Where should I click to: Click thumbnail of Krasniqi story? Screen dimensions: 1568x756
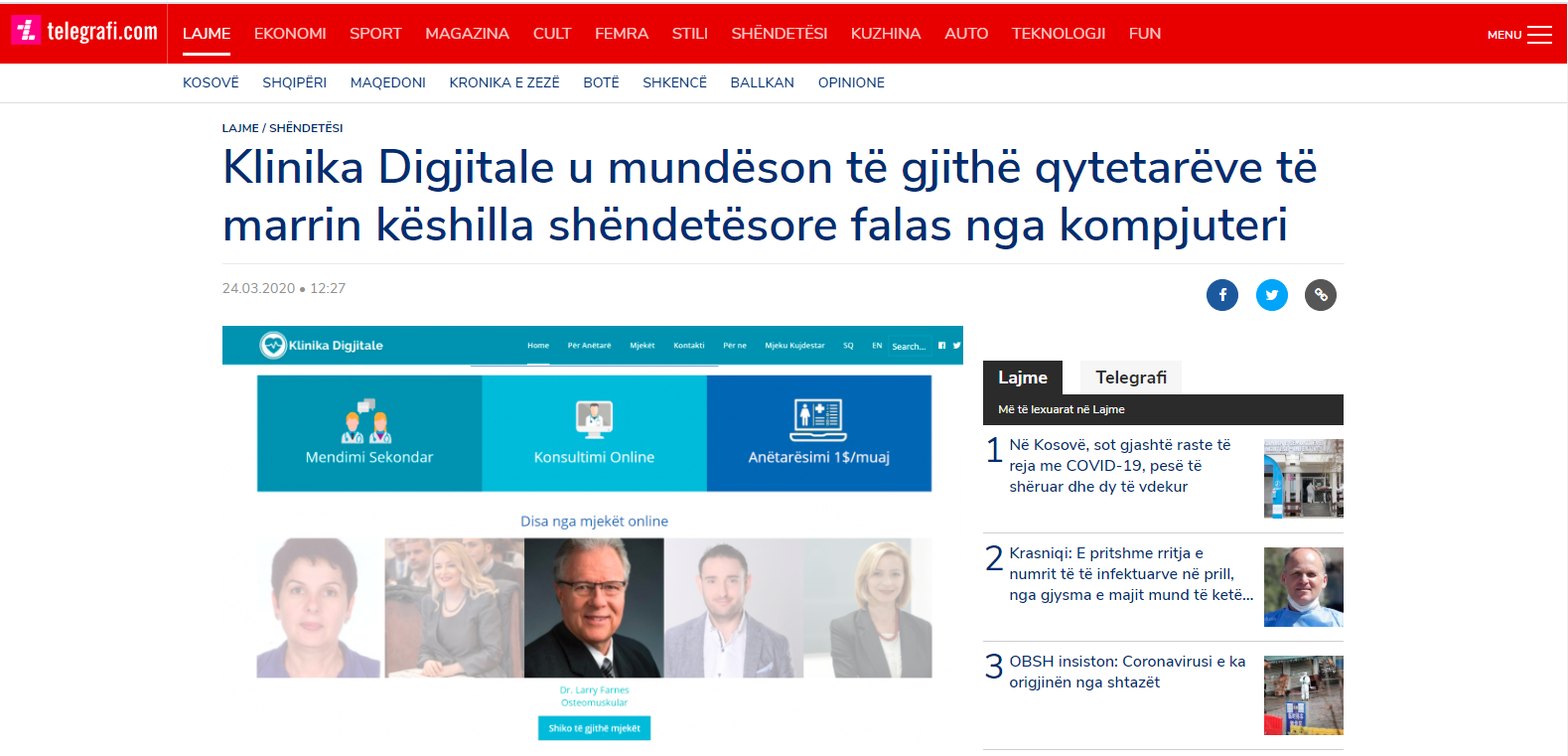1303,587
